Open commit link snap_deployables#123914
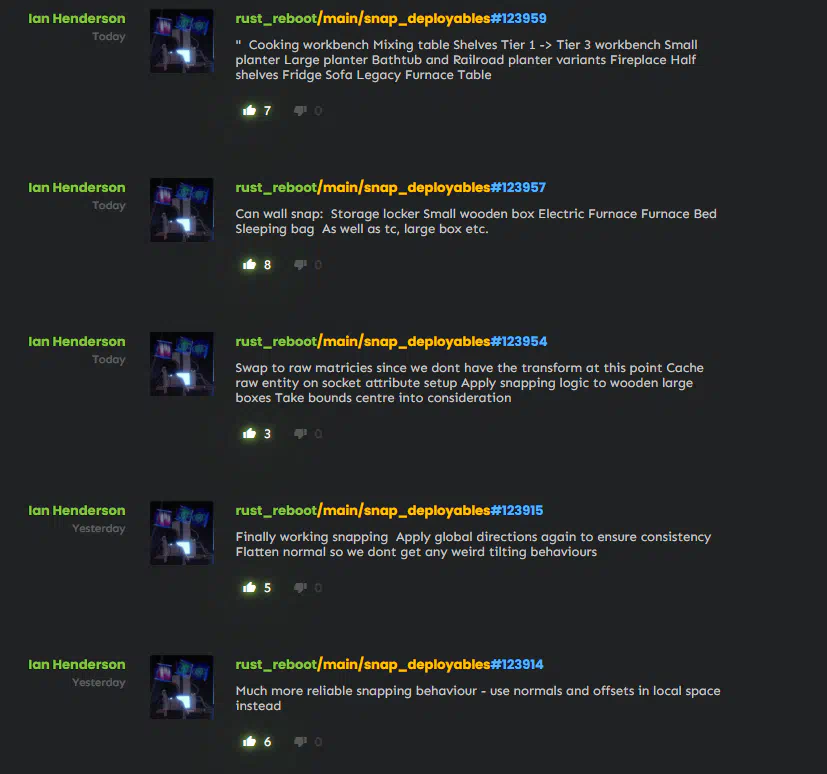Viewport: 827px width, 774px height. [389, 665]
